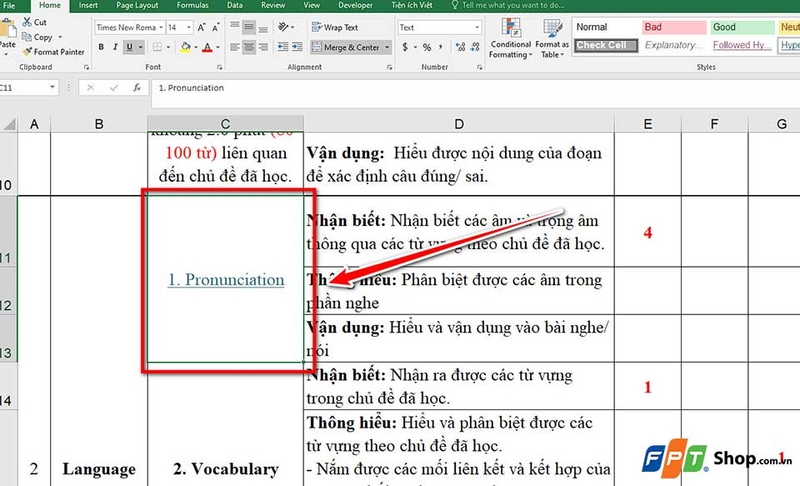Switch to the Page Layout tab
Image resolution: width=800 pixels, height=486 pixels.
[137, 5]
